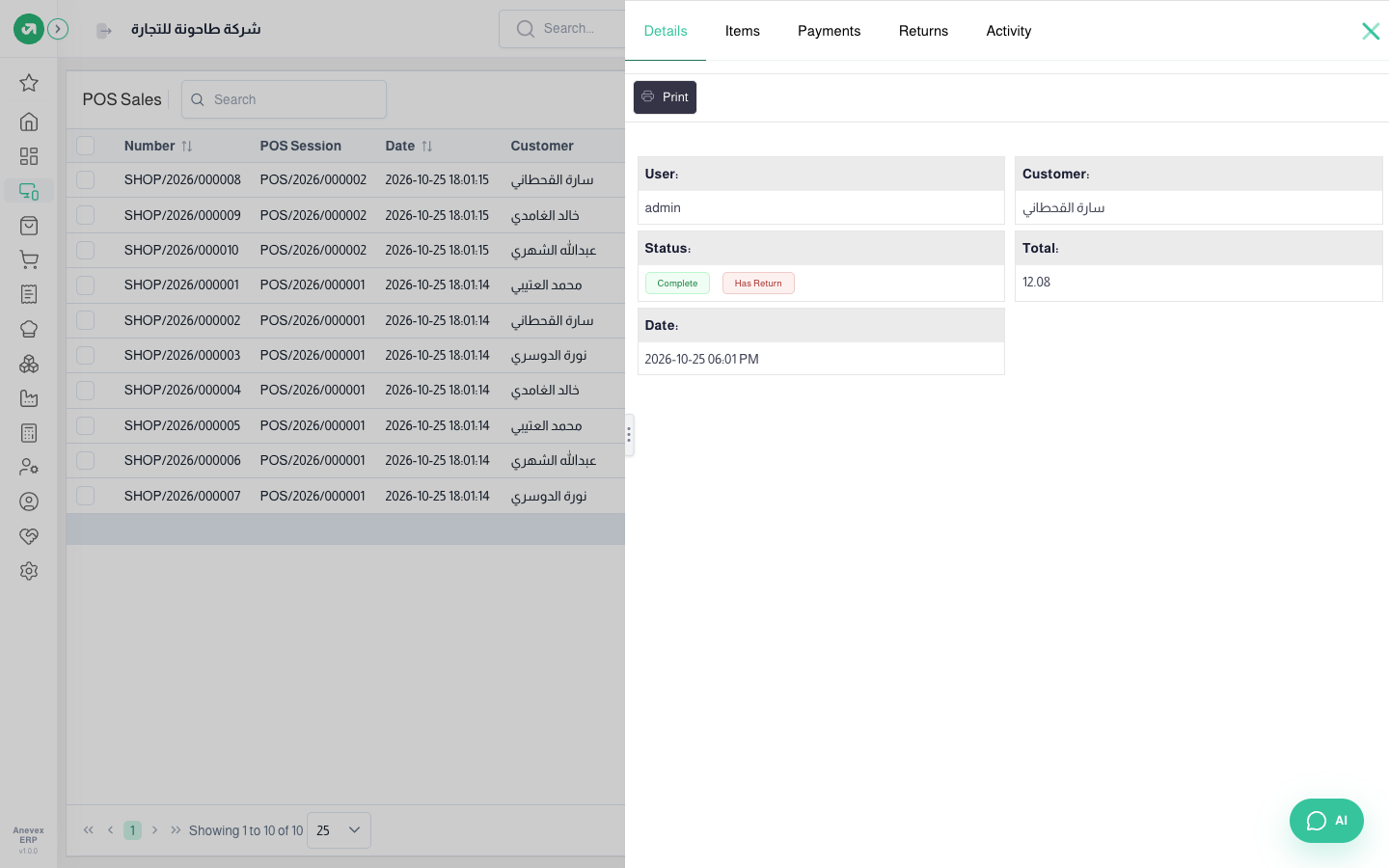Open the rows-per-page dropdown showing 25
The height and width of the screenshot is (868, 1389).
(339, 830)
